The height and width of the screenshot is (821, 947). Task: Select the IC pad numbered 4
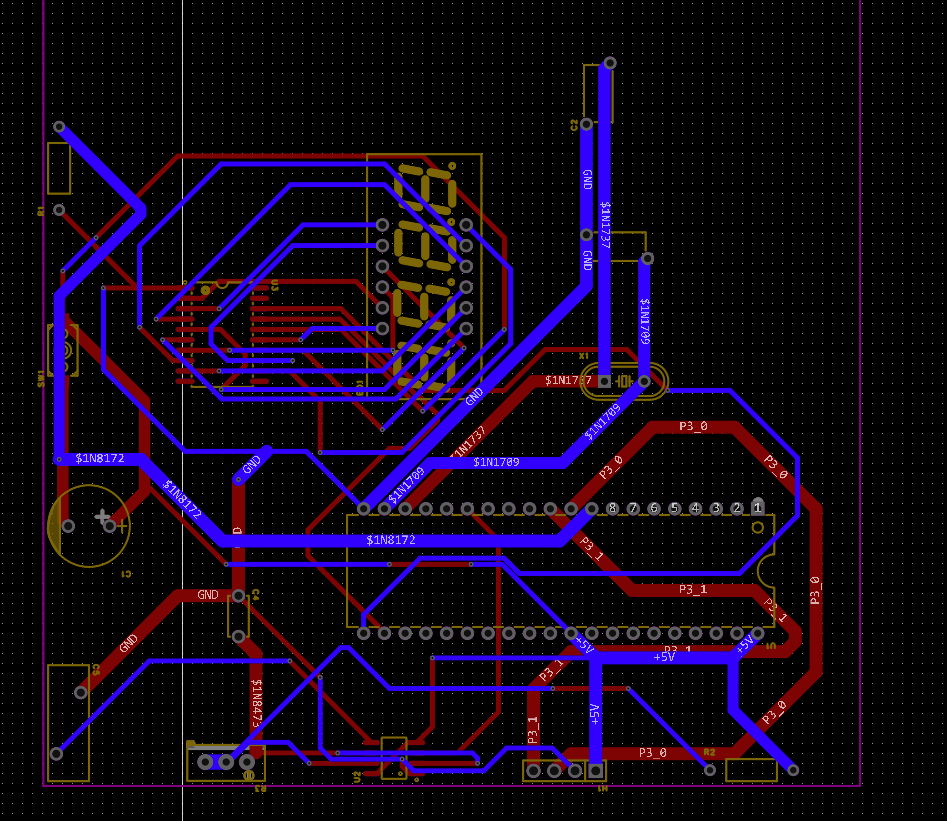click(695, 509)
